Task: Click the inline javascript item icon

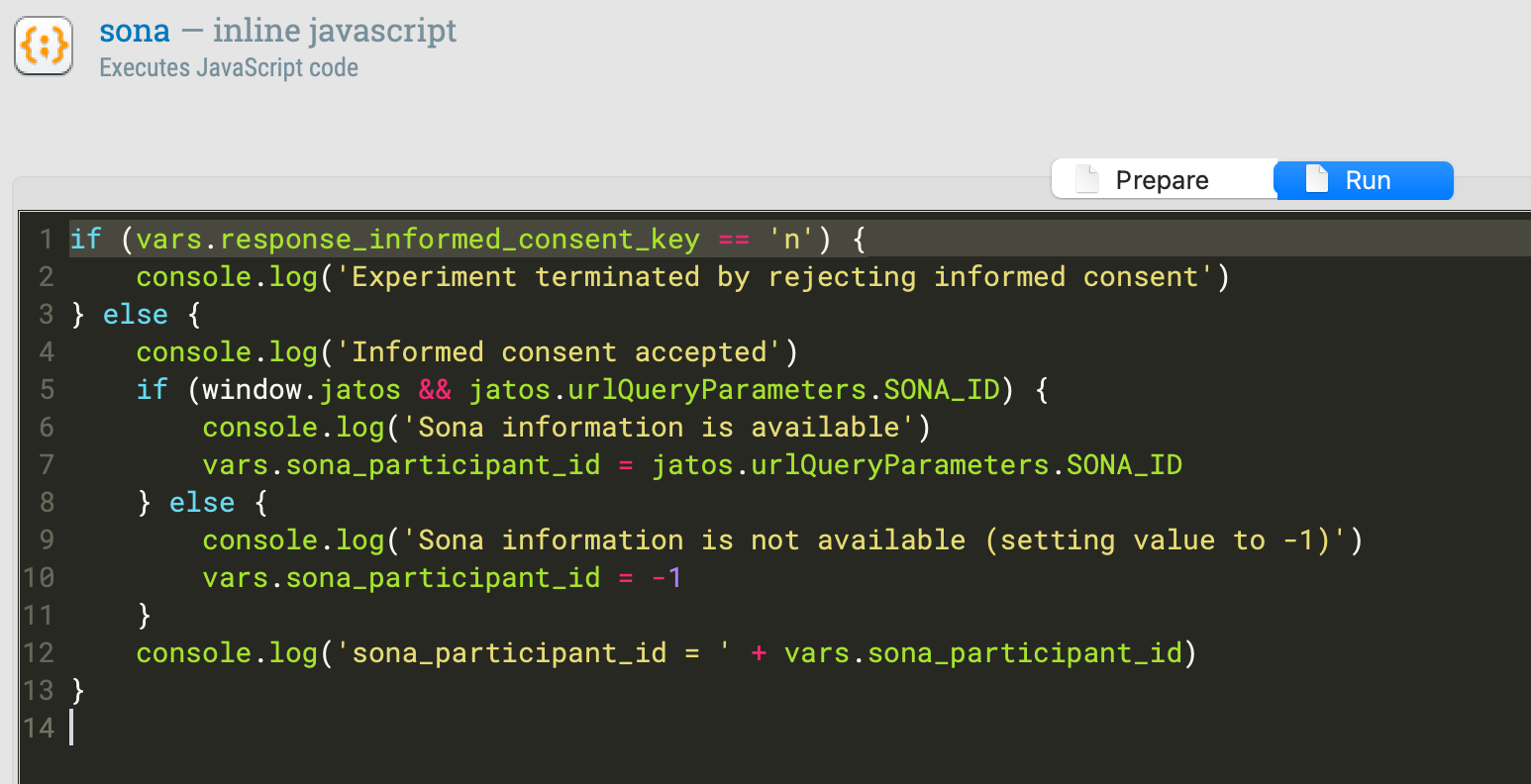Action: [44, 47]
